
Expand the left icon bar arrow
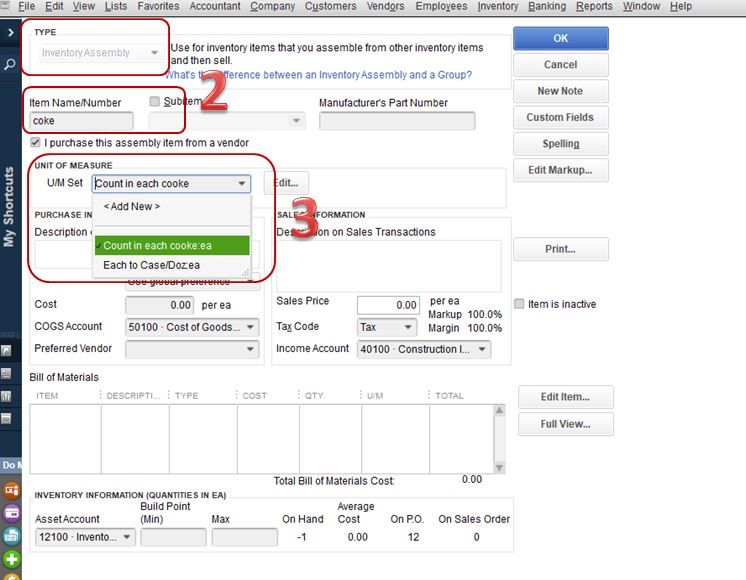(10, 32)
